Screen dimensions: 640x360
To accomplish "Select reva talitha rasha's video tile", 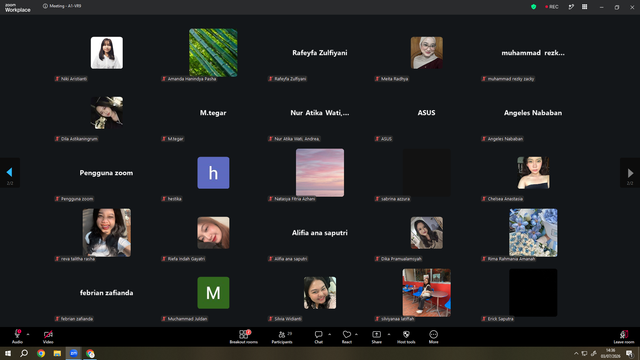I will [107, 233].
